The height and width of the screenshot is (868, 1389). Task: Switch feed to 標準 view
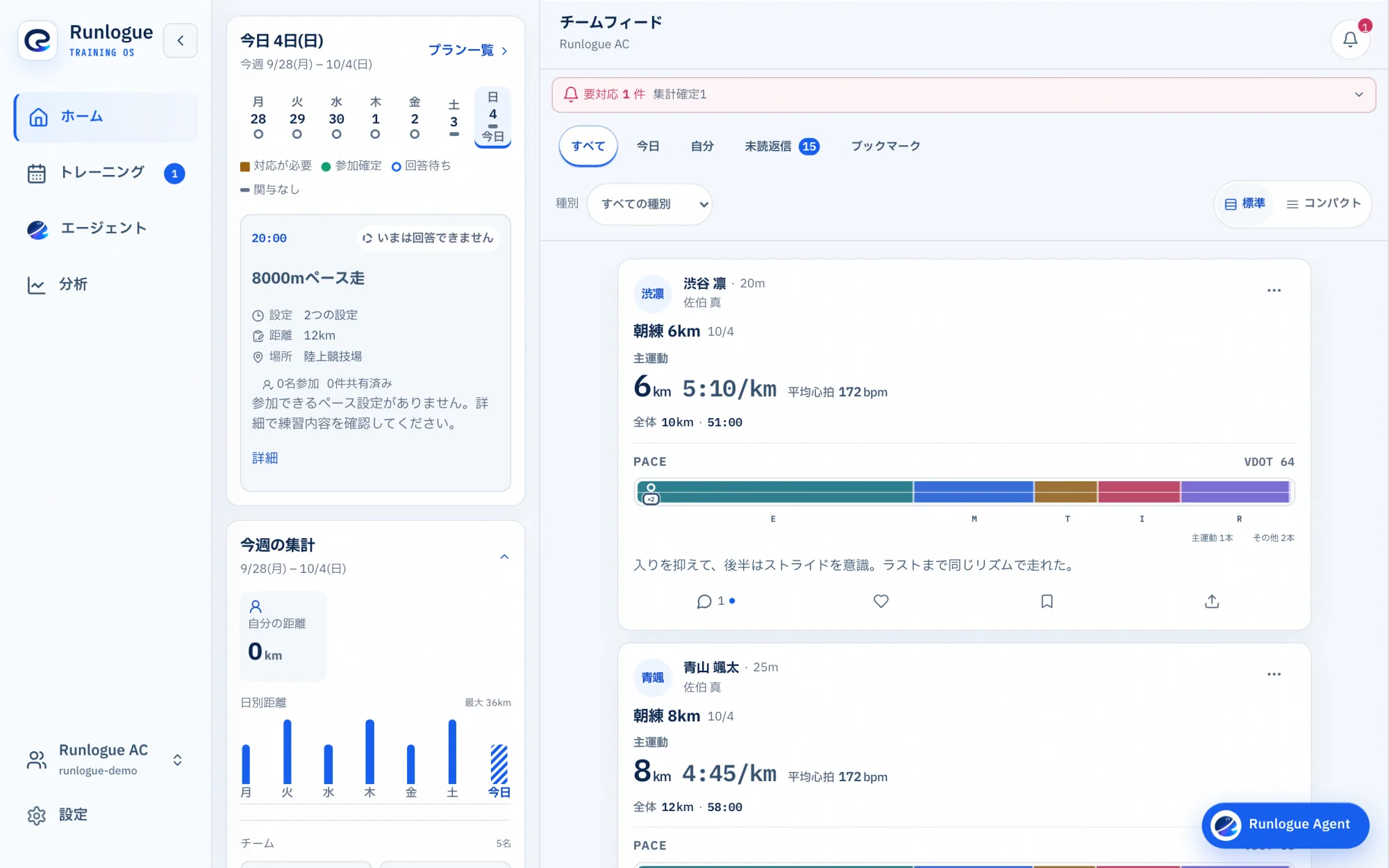[x=1245, y=203]
